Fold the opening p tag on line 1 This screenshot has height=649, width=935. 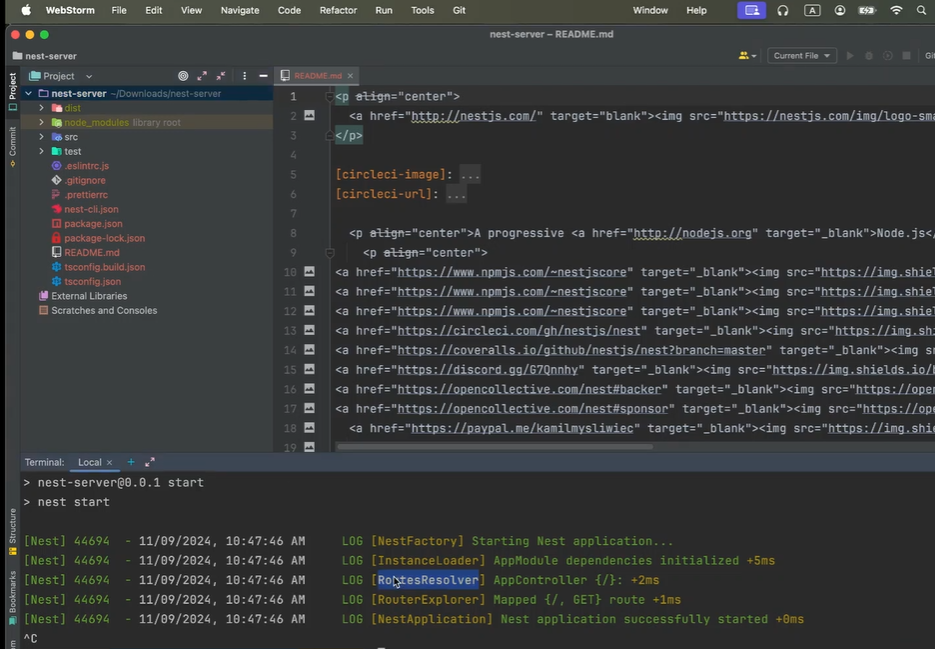(329, 96)
